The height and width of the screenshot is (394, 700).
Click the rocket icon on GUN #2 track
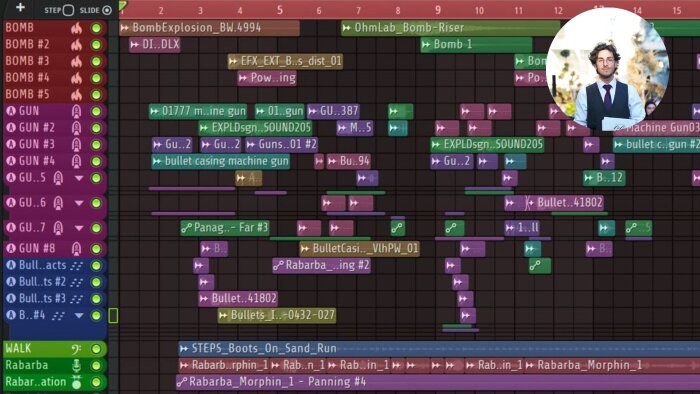pos(76,128)
